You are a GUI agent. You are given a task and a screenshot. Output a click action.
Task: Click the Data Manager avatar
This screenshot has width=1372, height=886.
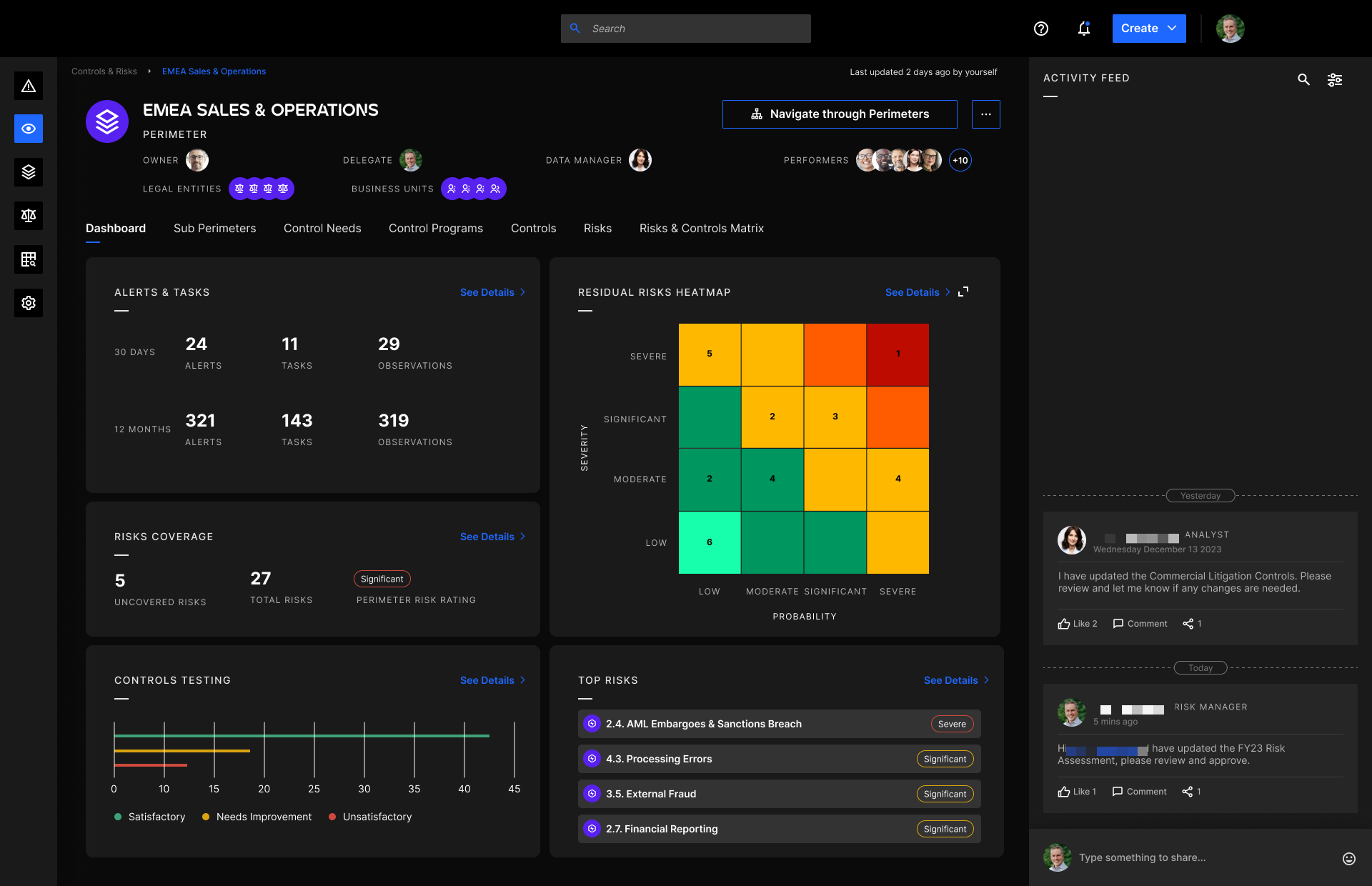(640, 160)
